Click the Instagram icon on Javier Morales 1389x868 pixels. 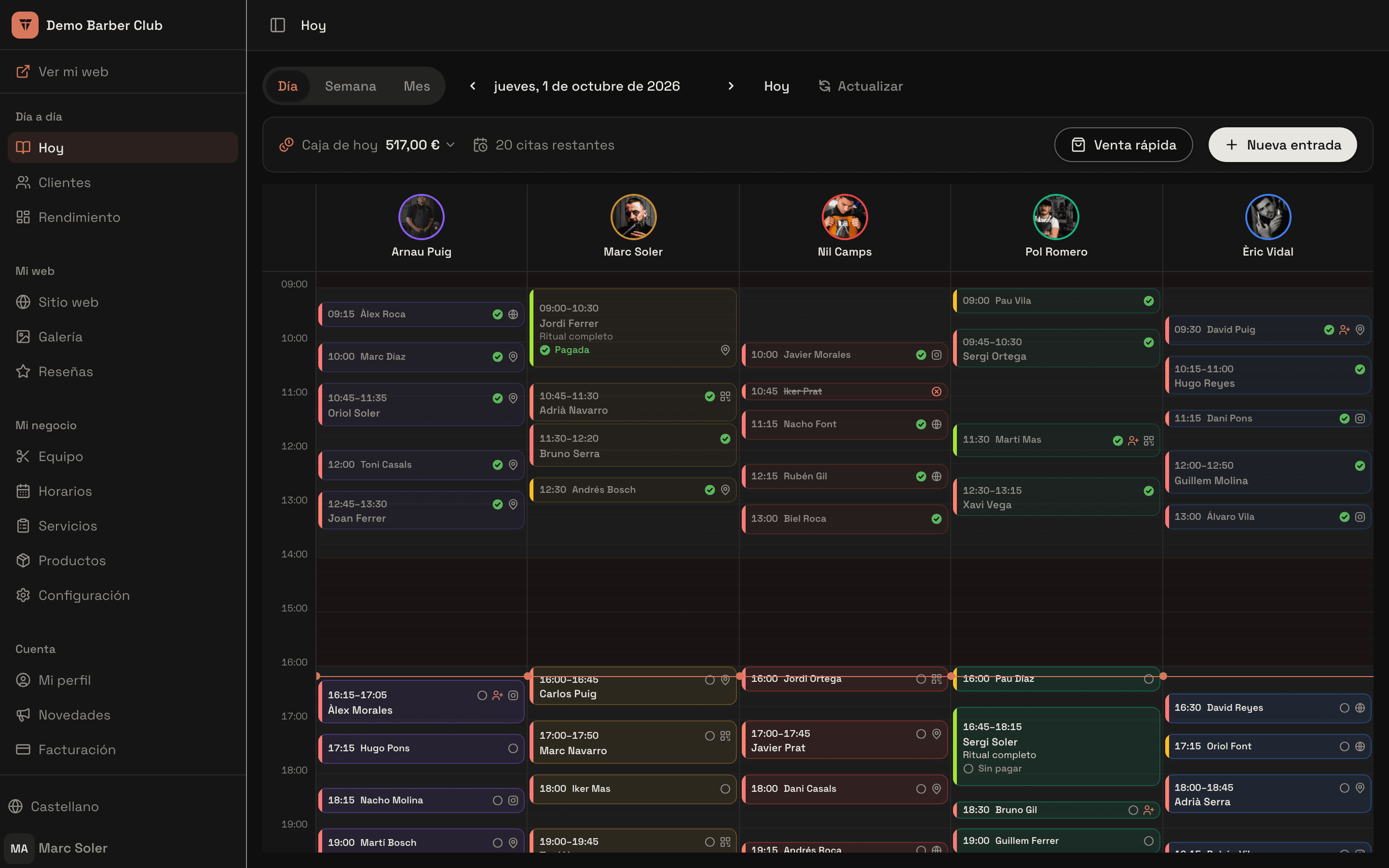[x=937, y=355]
